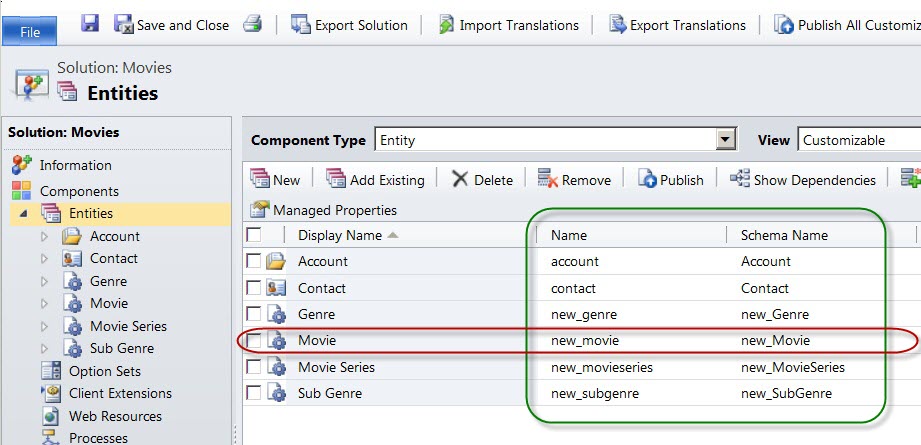Toggle the select-all header checkbox

click(x=254, y=235)
